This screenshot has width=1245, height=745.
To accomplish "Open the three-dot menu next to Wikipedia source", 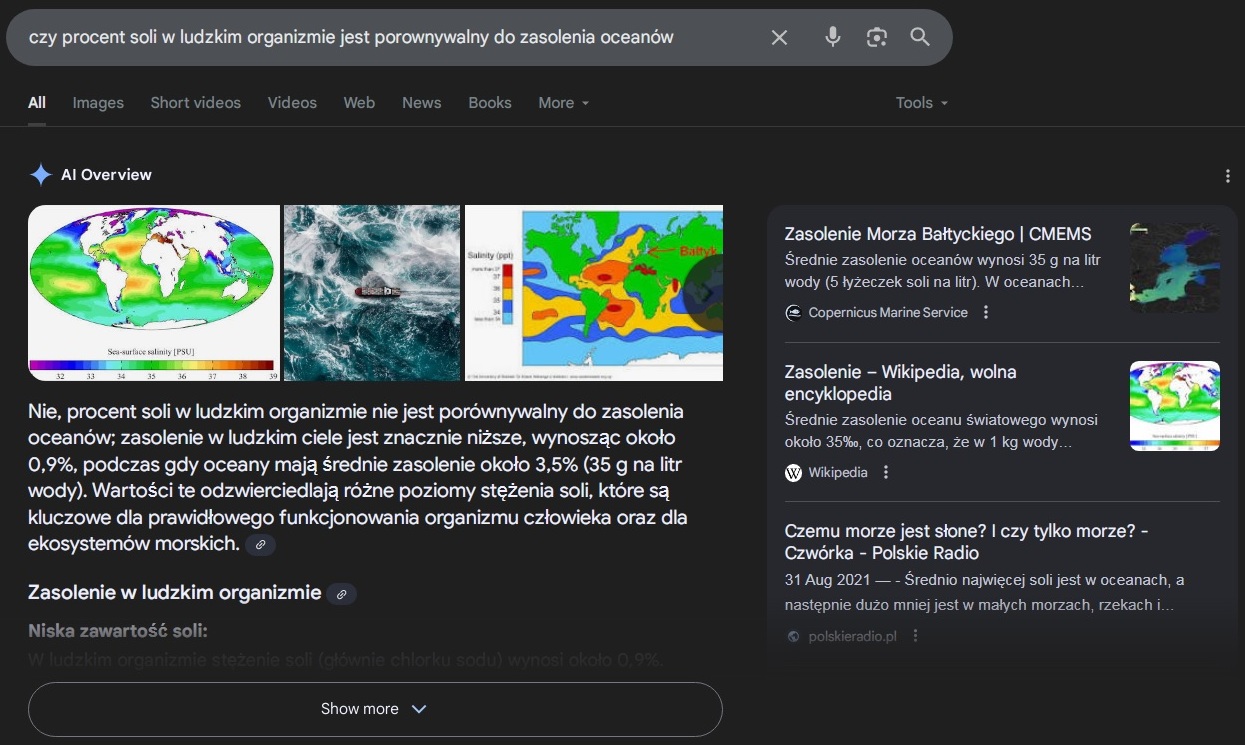I will tap(884, 471).
